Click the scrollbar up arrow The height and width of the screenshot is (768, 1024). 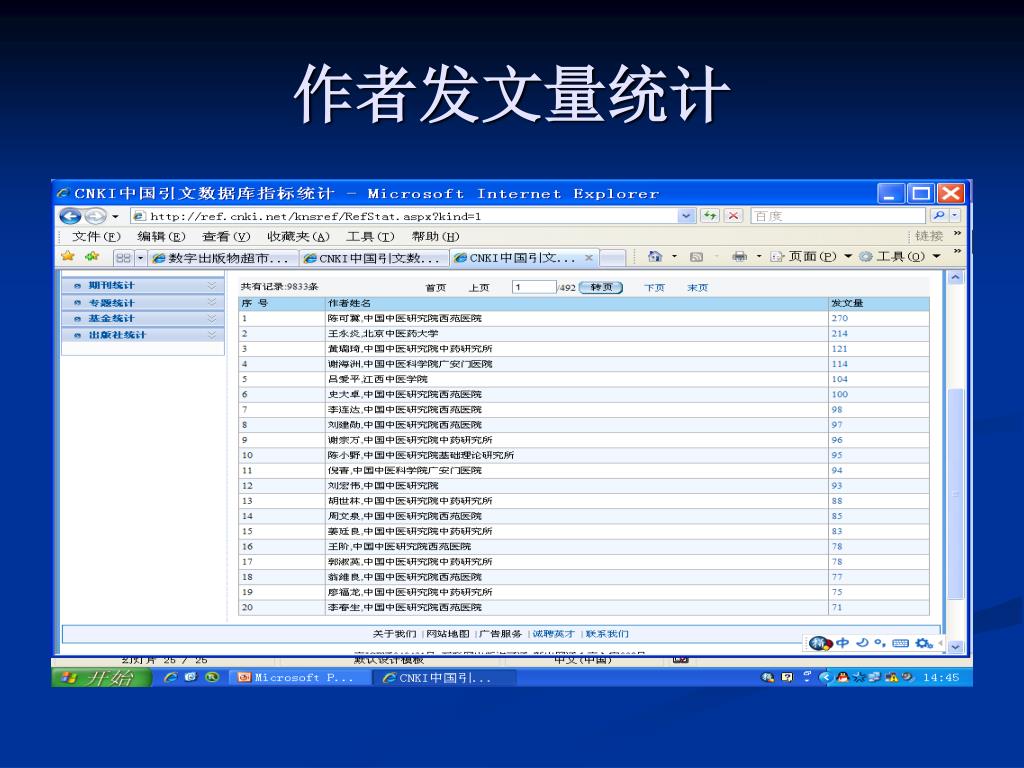click(955, 278)
